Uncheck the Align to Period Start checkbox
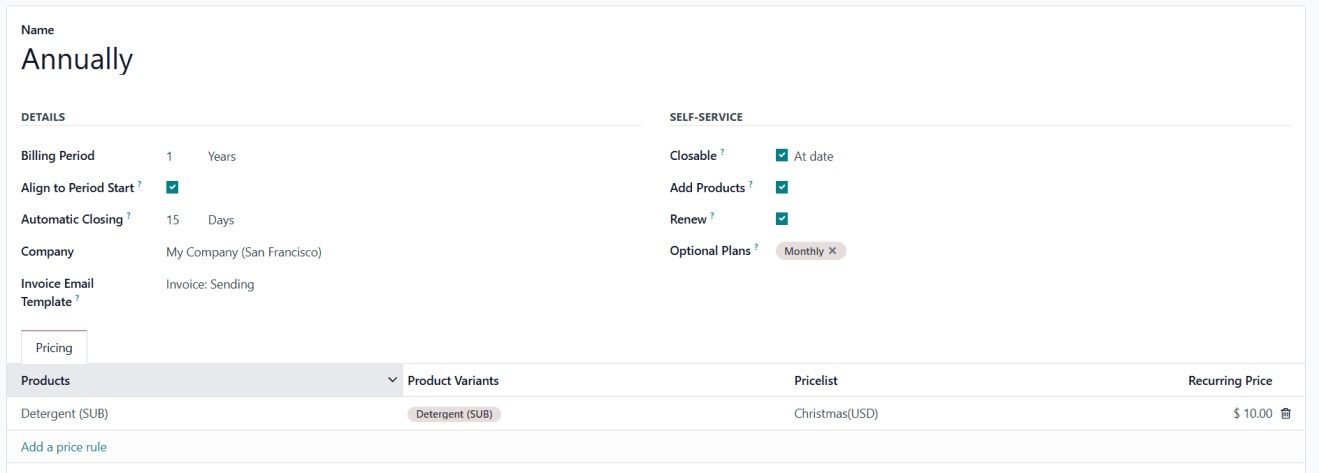This screenshot has width=1319, height=473. tap(172, 187)
